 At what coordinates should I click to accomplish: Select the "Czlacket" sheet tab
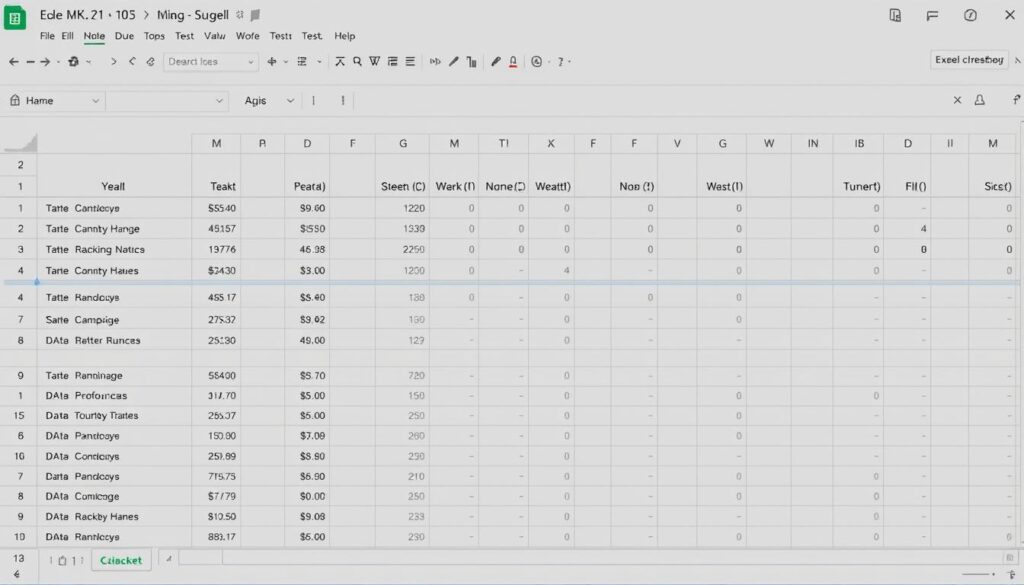click(x=121, y=560)
